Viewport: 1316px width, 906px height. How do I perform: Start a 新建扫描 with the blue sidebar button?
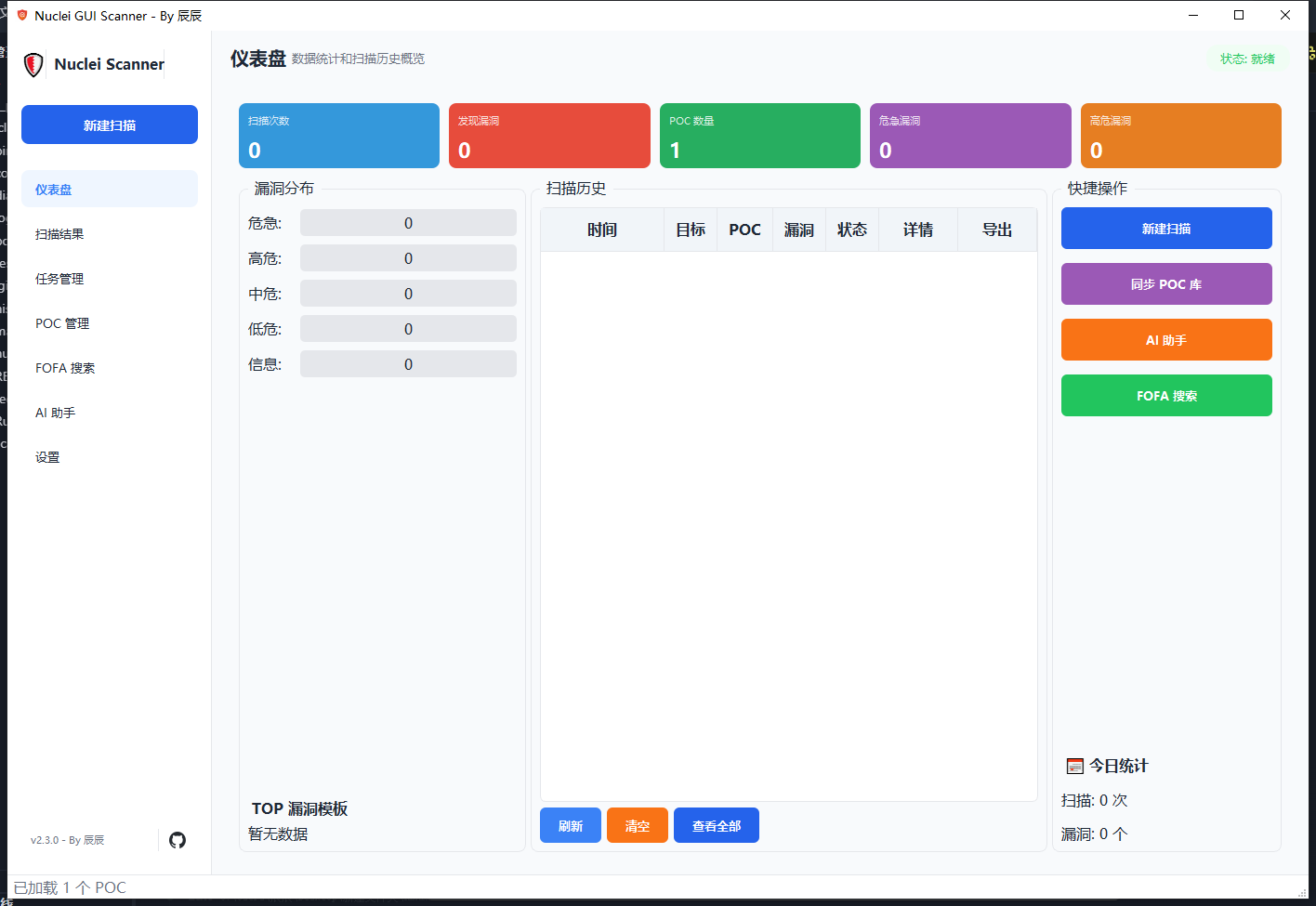click(109, 125)
